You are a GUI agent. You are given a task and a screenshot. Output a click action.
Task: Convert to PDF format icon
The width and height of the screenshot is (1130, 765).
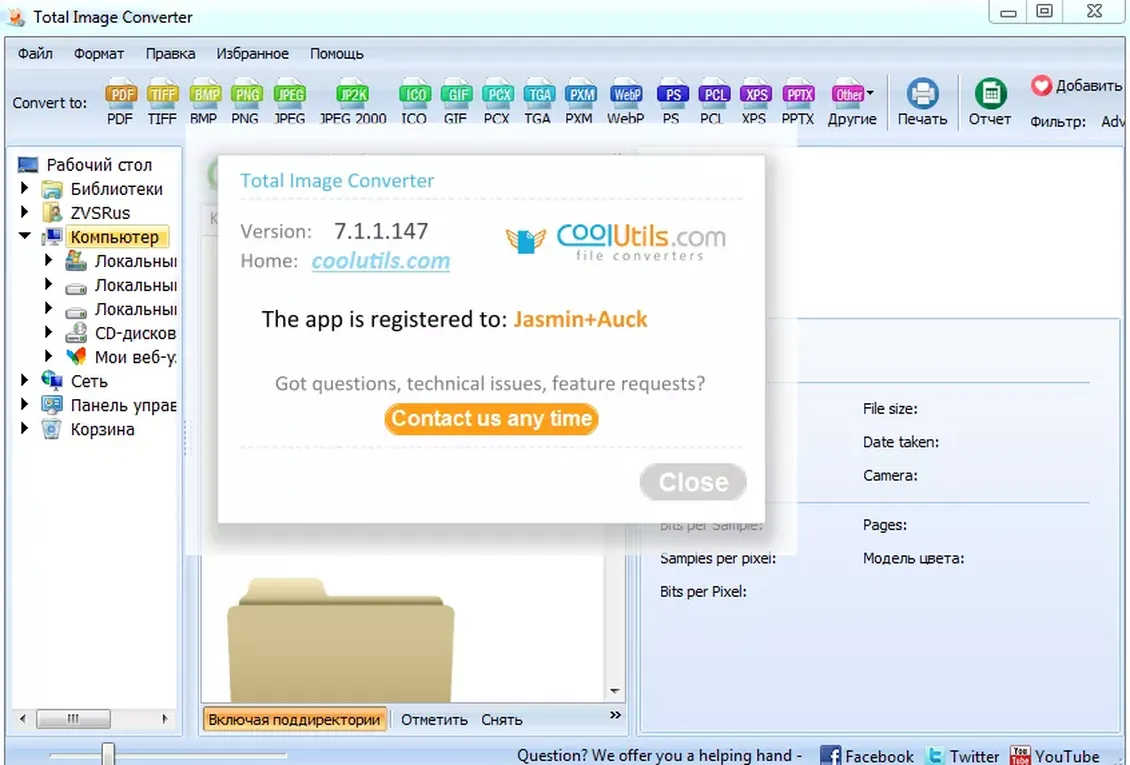120,102
